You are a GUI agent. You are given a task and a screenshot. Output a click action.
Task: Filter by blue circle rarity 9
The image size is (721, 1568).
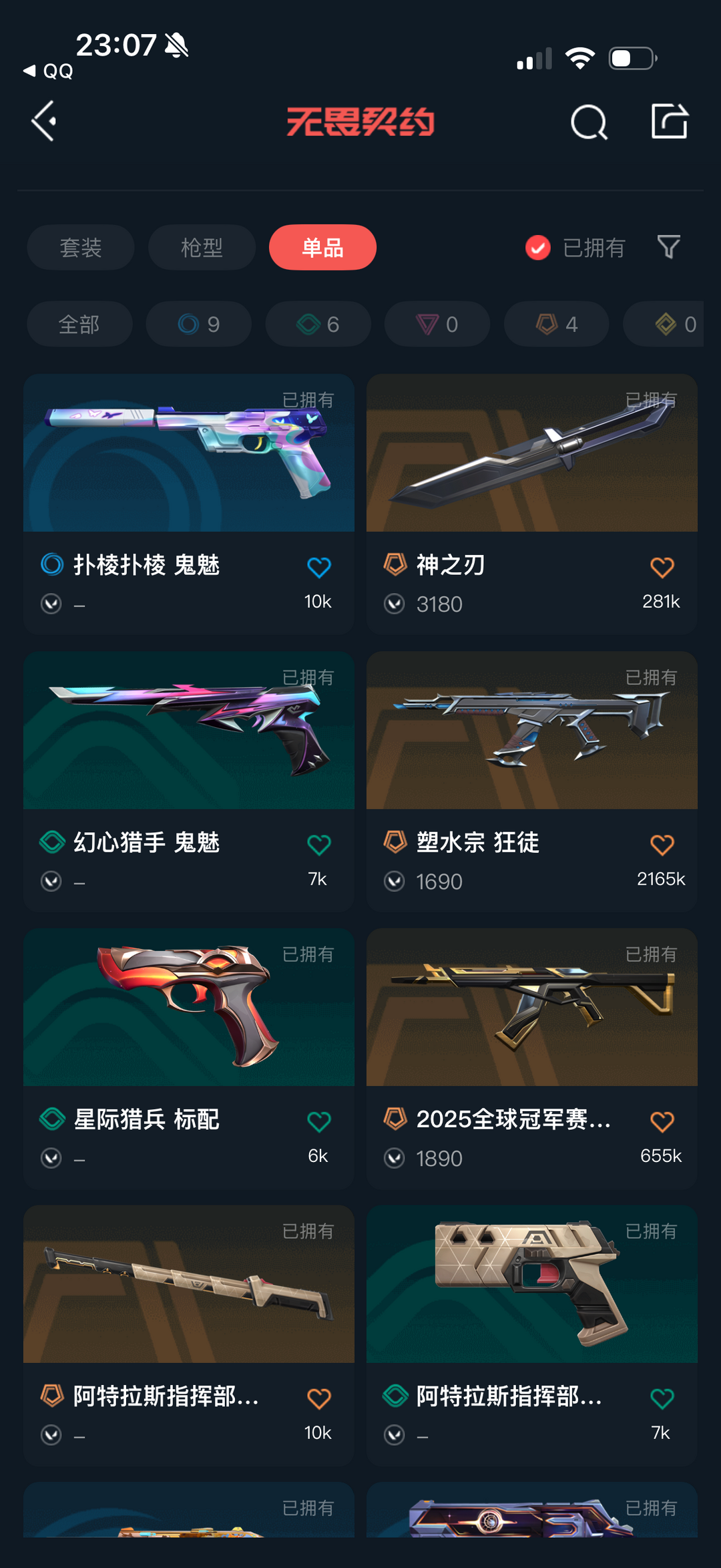[x=199, y=324]
